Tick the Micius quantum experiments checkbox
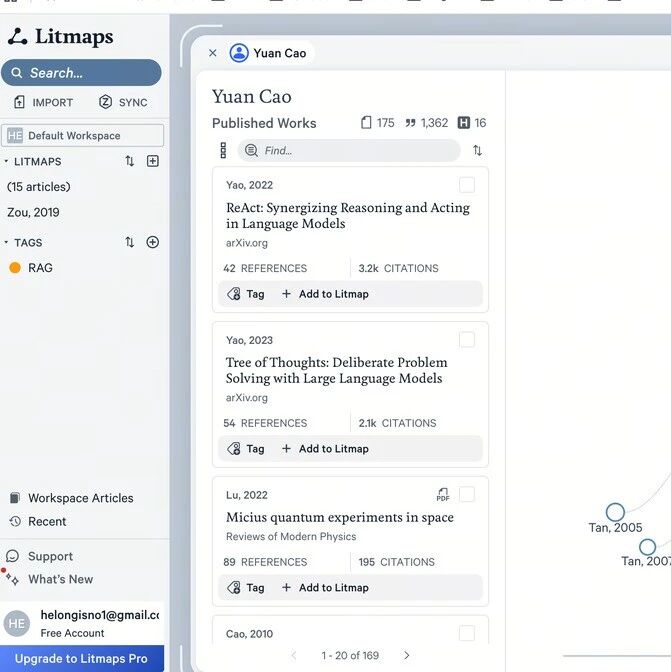Image resolution: width=671 pixels, height=672 pixels. coord(467,495)
